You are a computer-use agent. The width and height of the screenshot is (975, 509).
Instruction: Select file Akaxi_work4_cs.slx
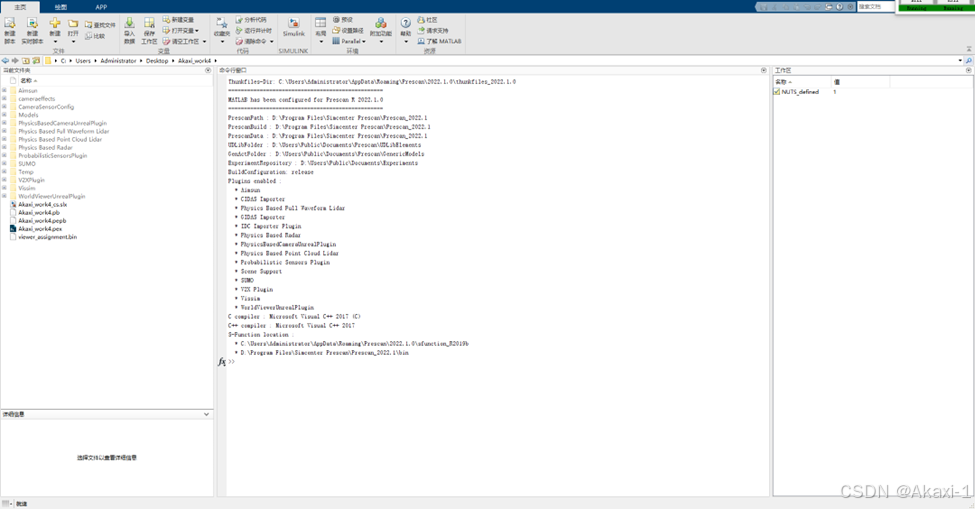pos(42,204)
